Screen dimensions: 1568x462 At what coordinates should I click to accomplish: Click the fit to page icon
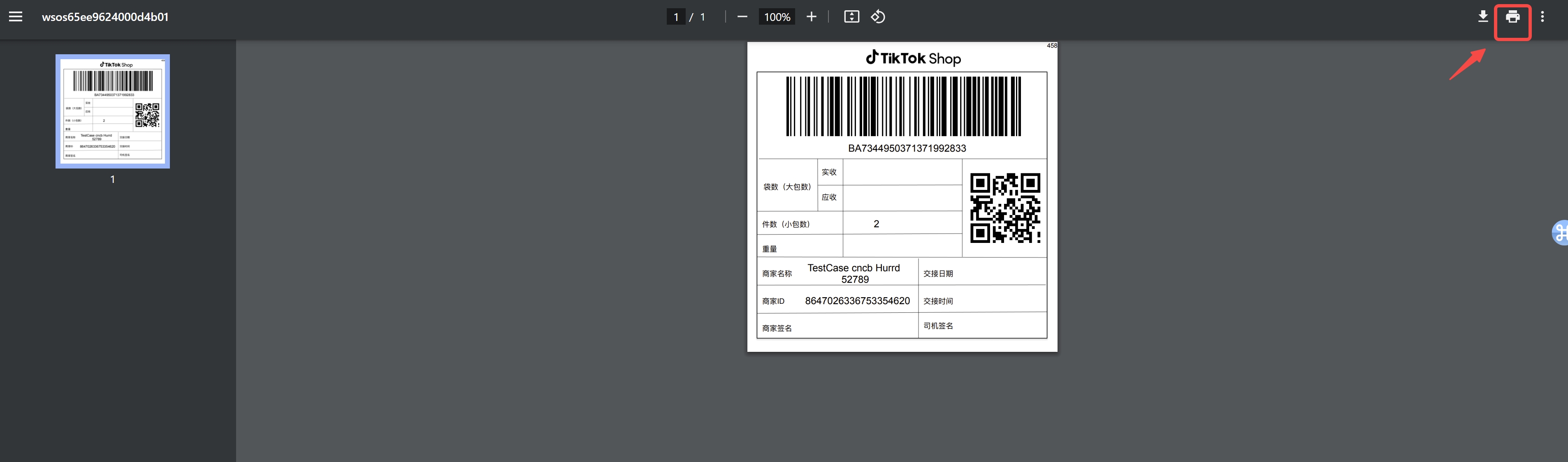[x=851, y=17]
